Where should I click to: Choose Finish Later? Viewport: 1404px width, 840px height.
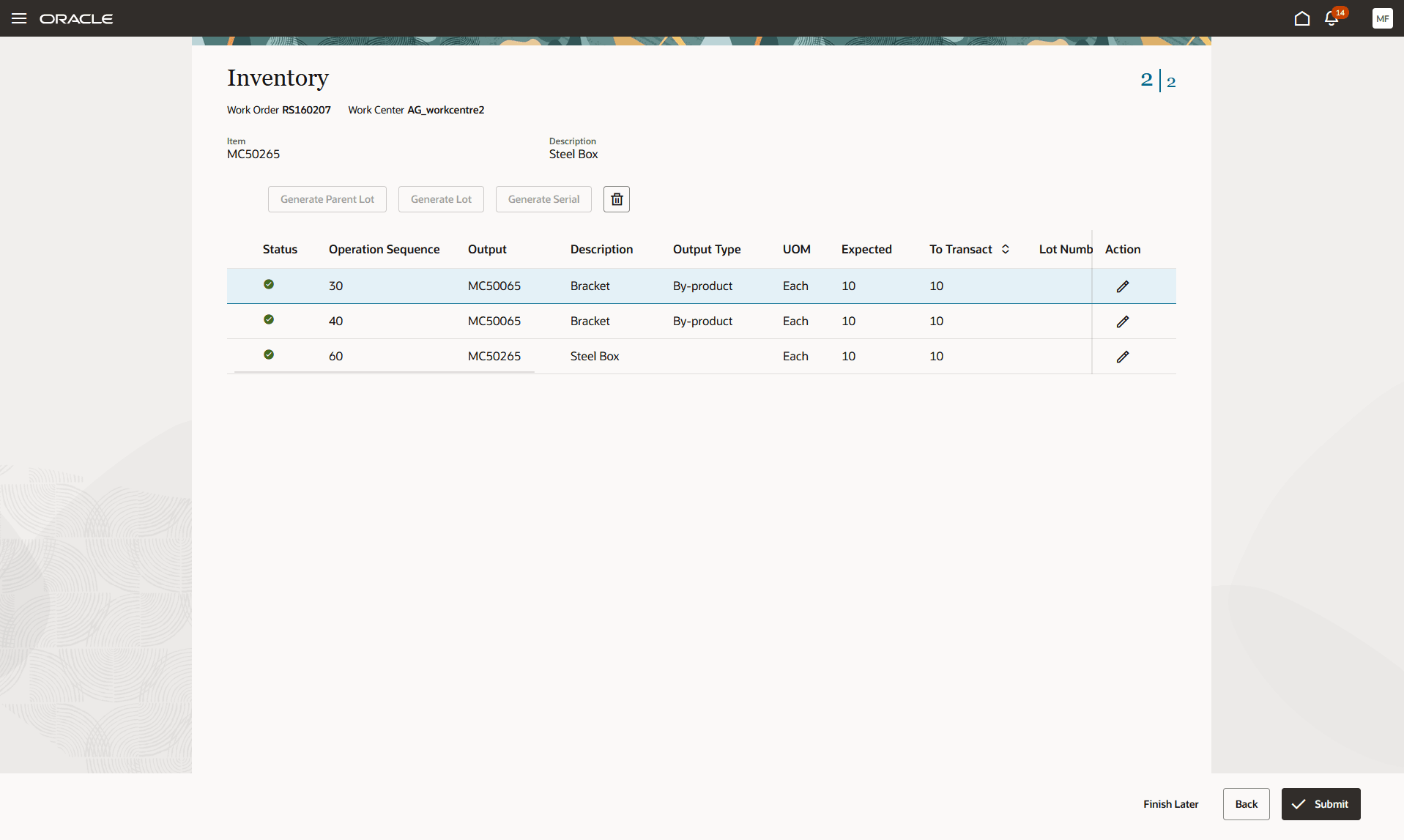[1170, 803]
